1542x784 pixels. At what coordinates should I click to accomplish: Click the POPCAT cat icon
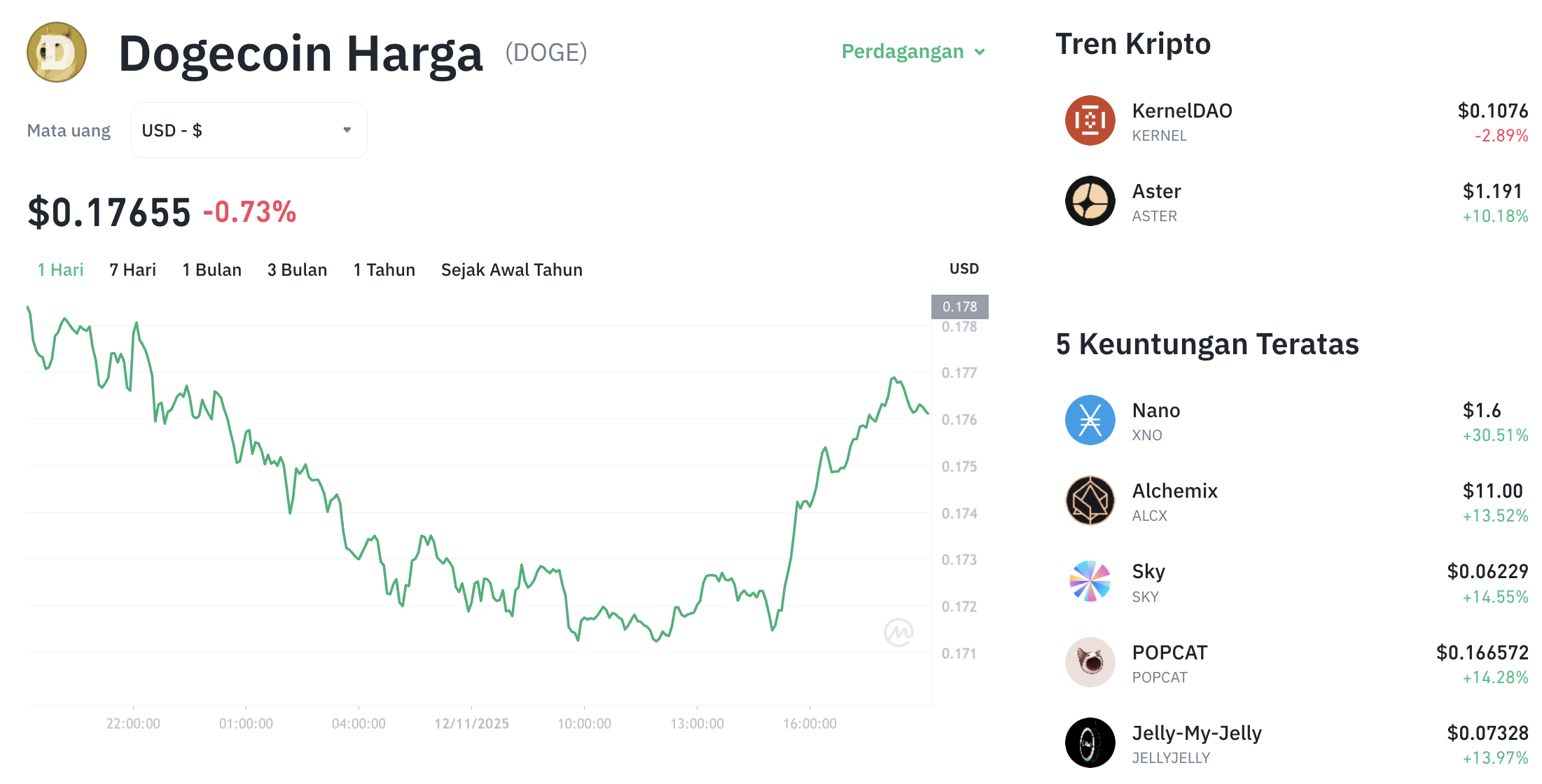1090,663
